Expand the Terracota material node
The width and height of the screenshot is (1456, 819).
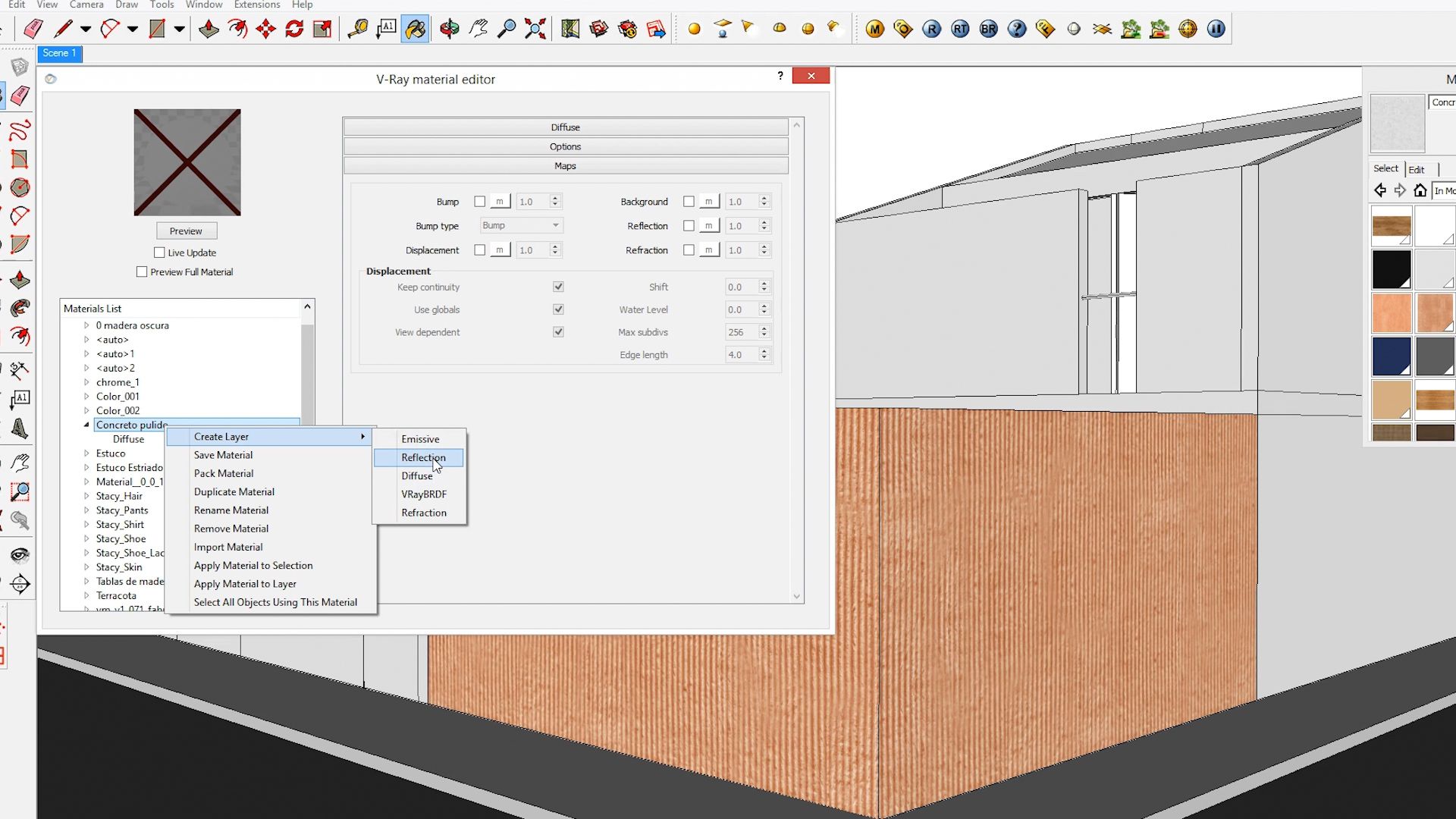pyautogui.click(x=86, y=595)
